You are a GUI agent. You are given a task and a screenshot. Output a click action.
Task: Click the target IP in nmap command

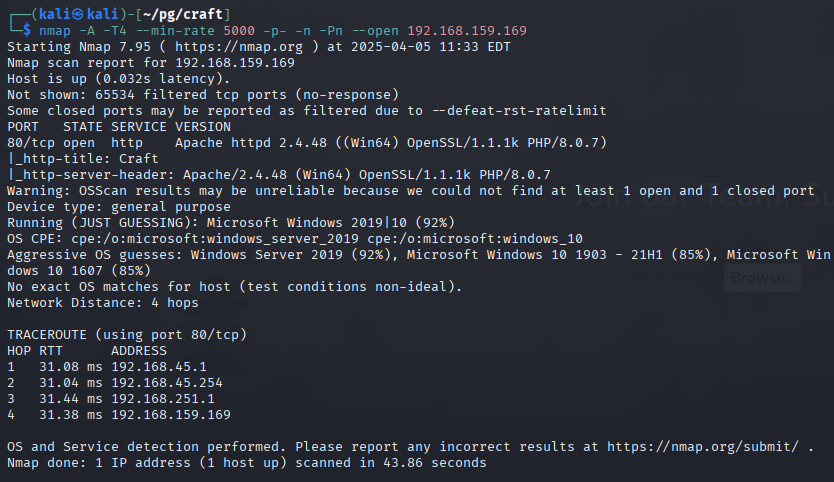[x=467, y=31]
